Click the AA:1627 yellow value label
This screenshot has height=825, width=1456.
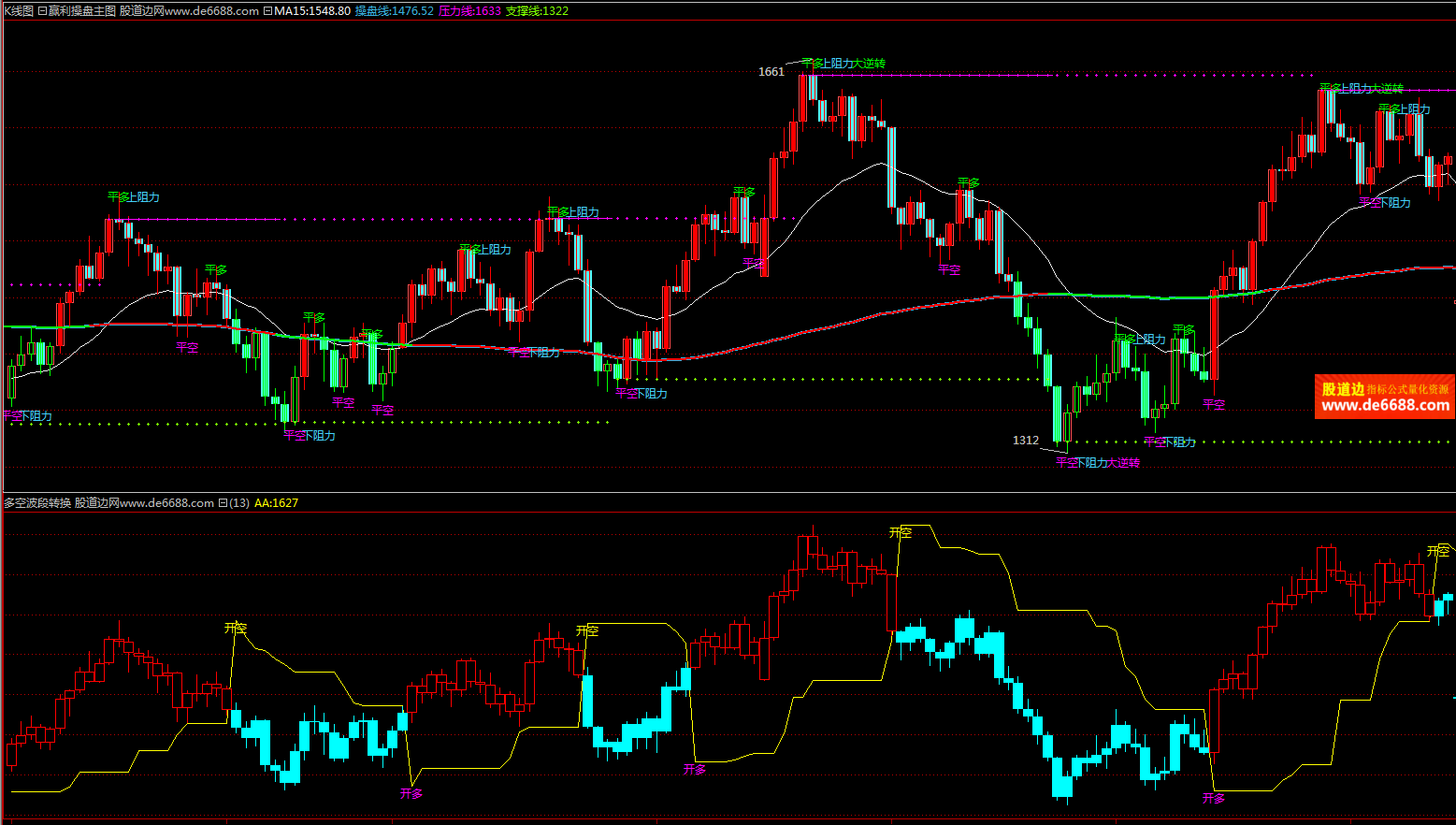[276, 503]
